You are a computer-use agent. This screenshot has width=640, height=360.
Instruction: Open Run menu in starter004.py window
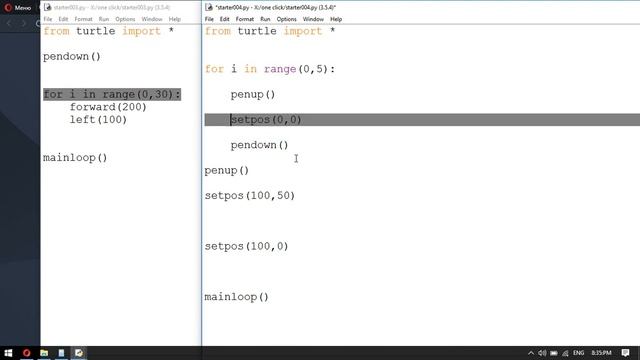265,19
